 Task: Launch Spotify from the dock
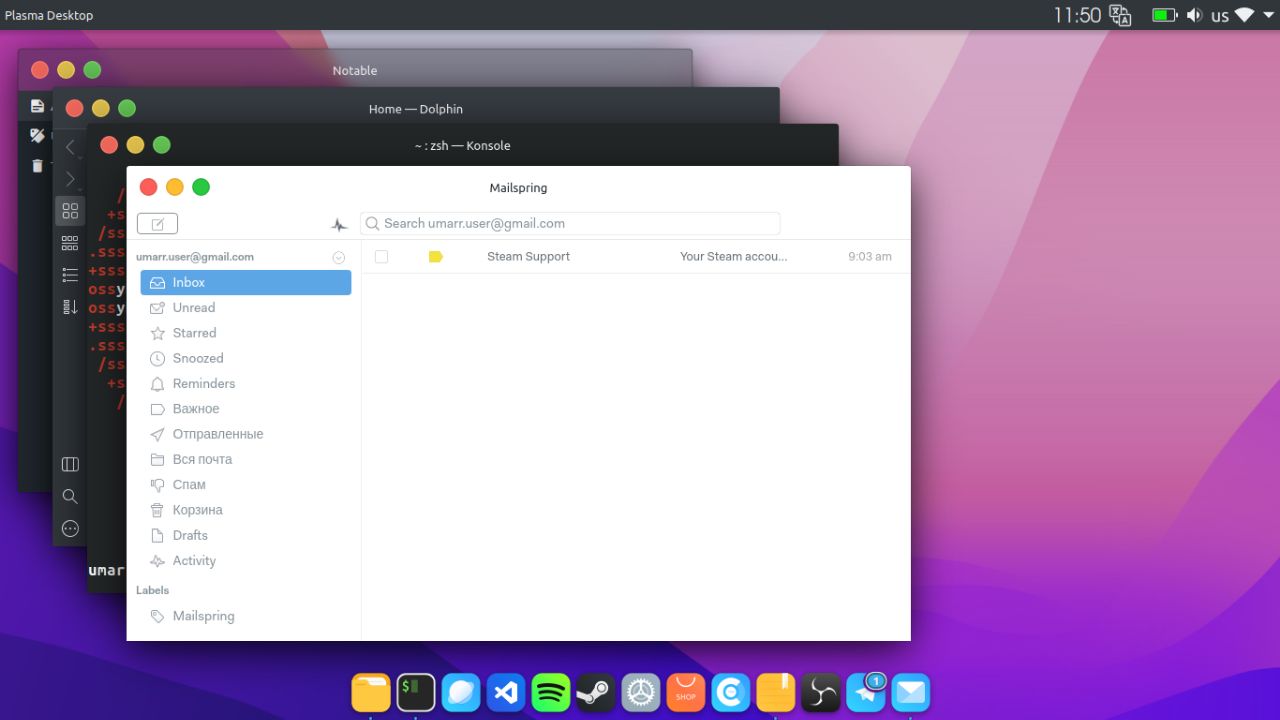551,692
